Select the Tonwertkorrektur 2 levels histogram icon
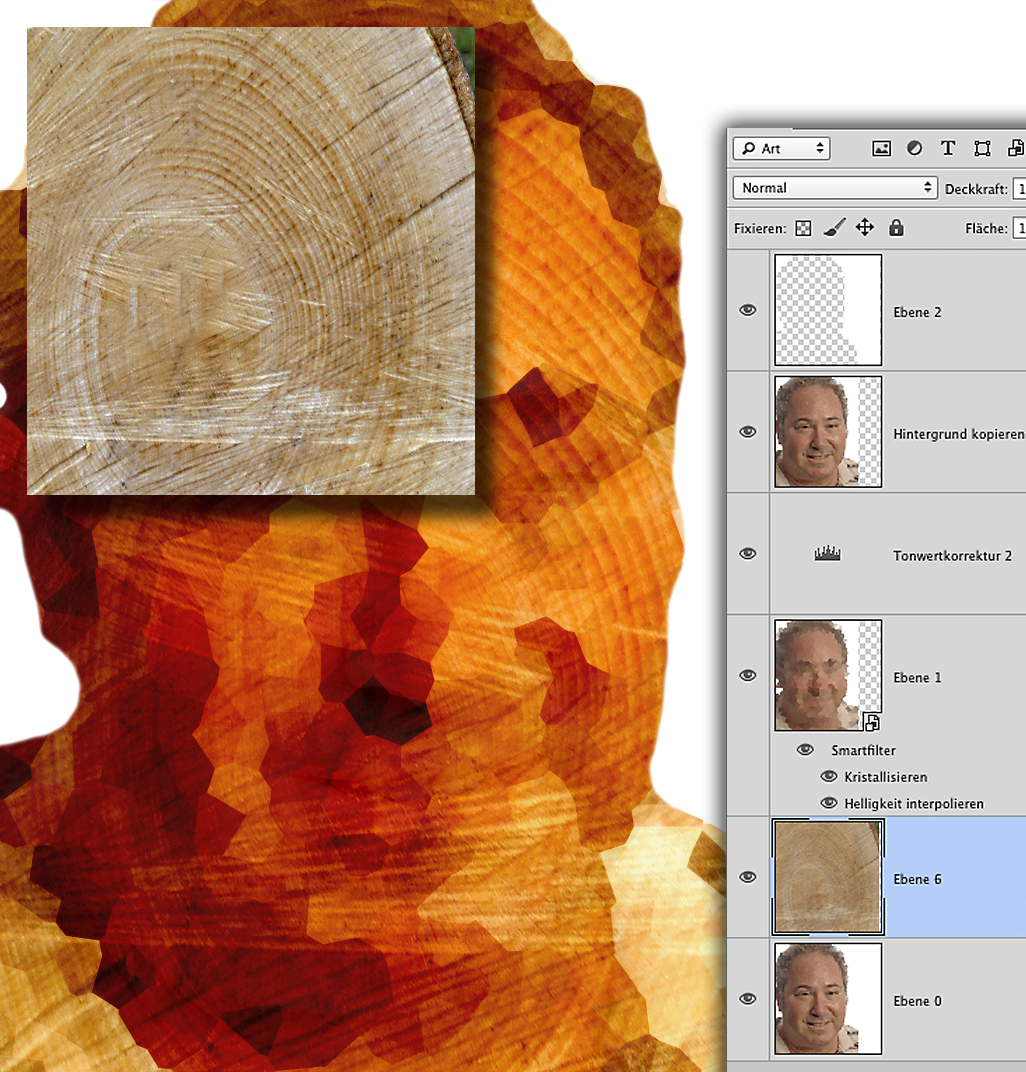The height and width of the screenshot is (1072, 1026). click(827, 553)
